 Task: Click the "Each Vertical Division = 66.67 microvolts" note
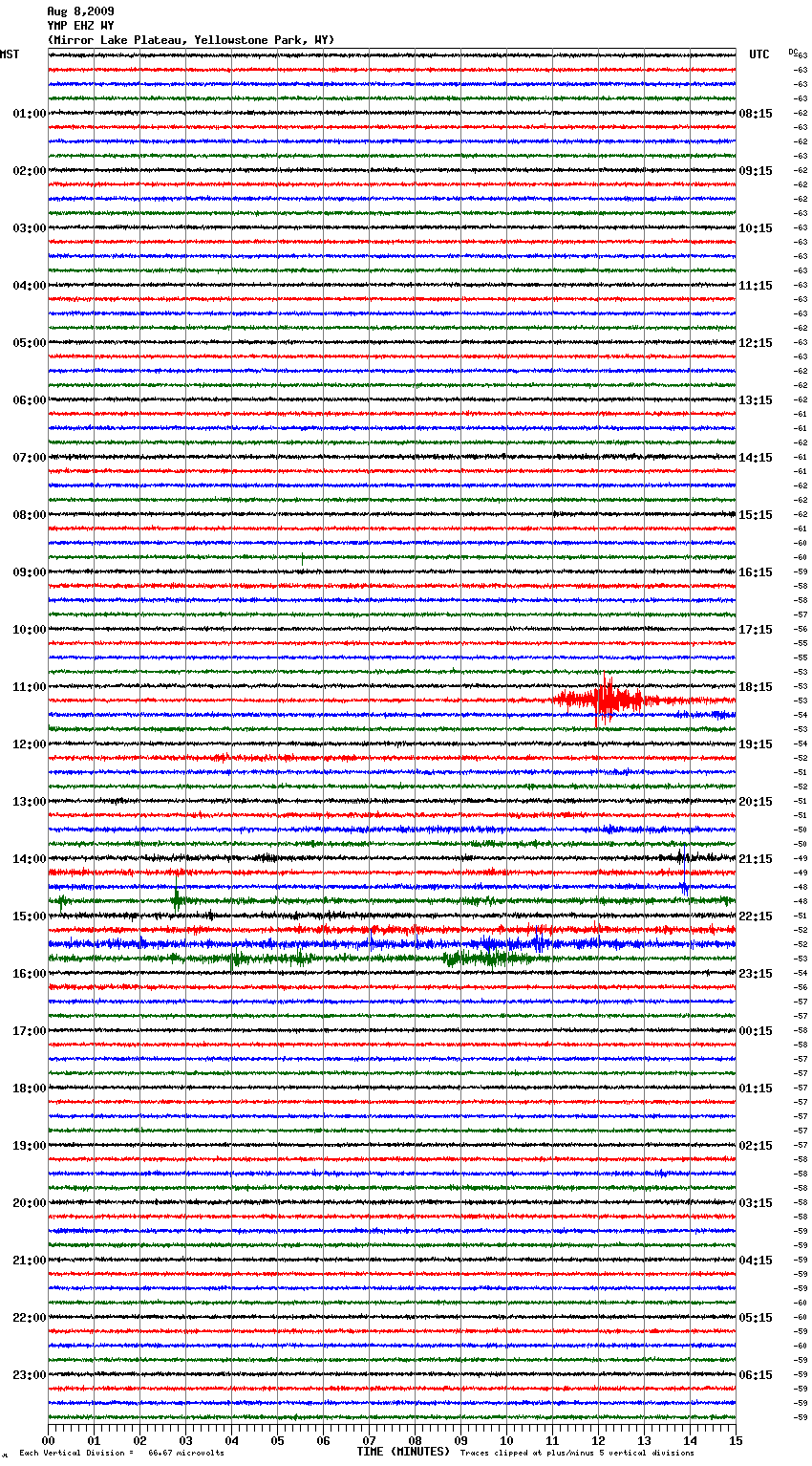coord(122,1453)
